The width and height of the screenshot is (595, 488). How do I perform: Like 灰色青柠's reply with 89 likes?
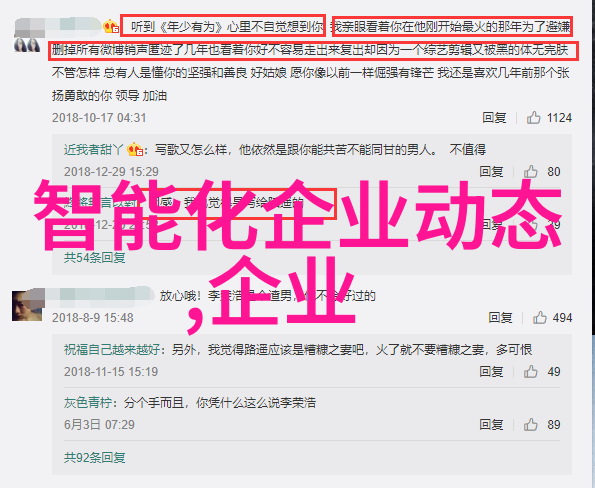pos(530,425)
